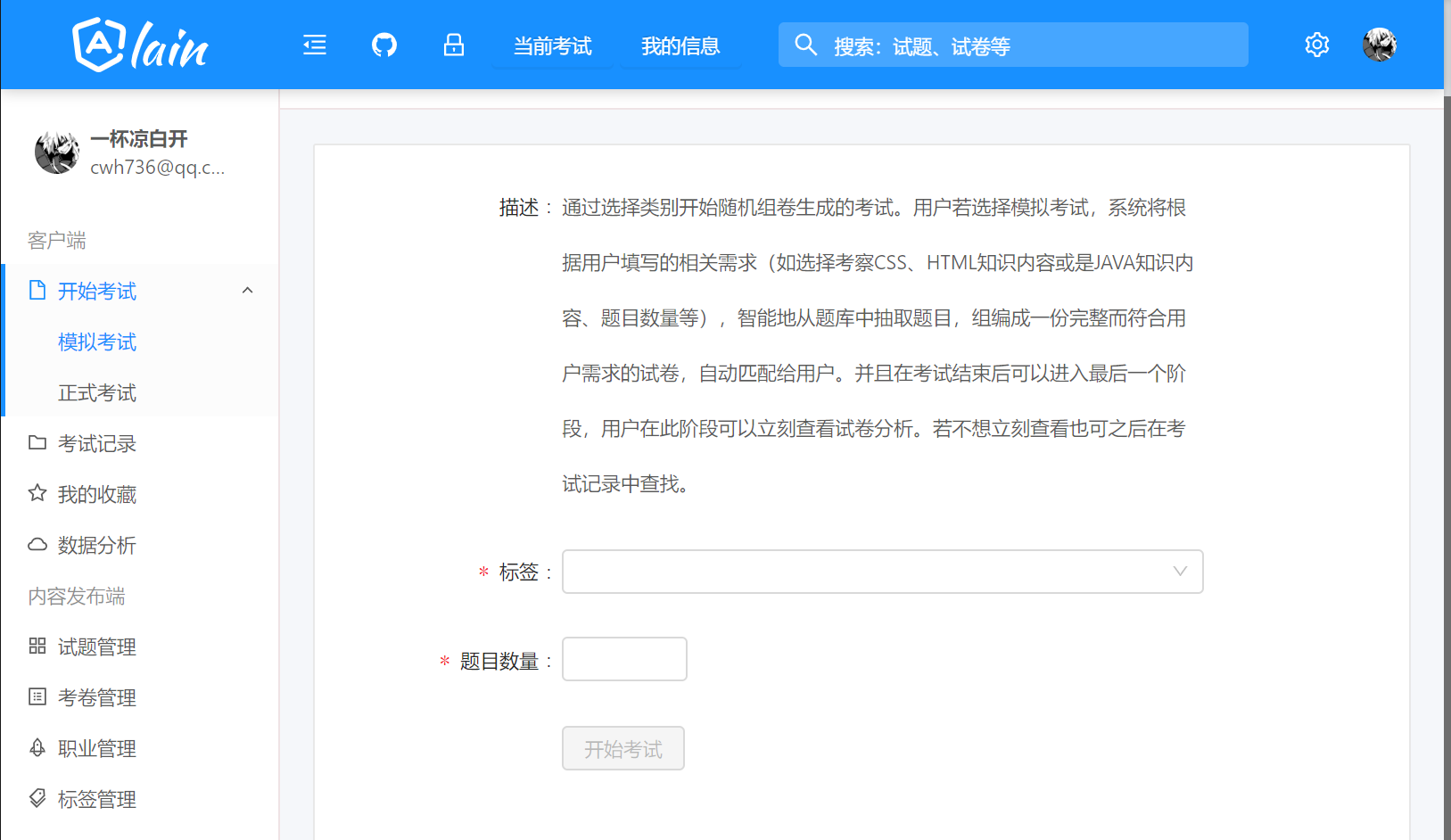
Task: Click the lock screen icon
Action: pyautogui.click(x=454, y=45)
